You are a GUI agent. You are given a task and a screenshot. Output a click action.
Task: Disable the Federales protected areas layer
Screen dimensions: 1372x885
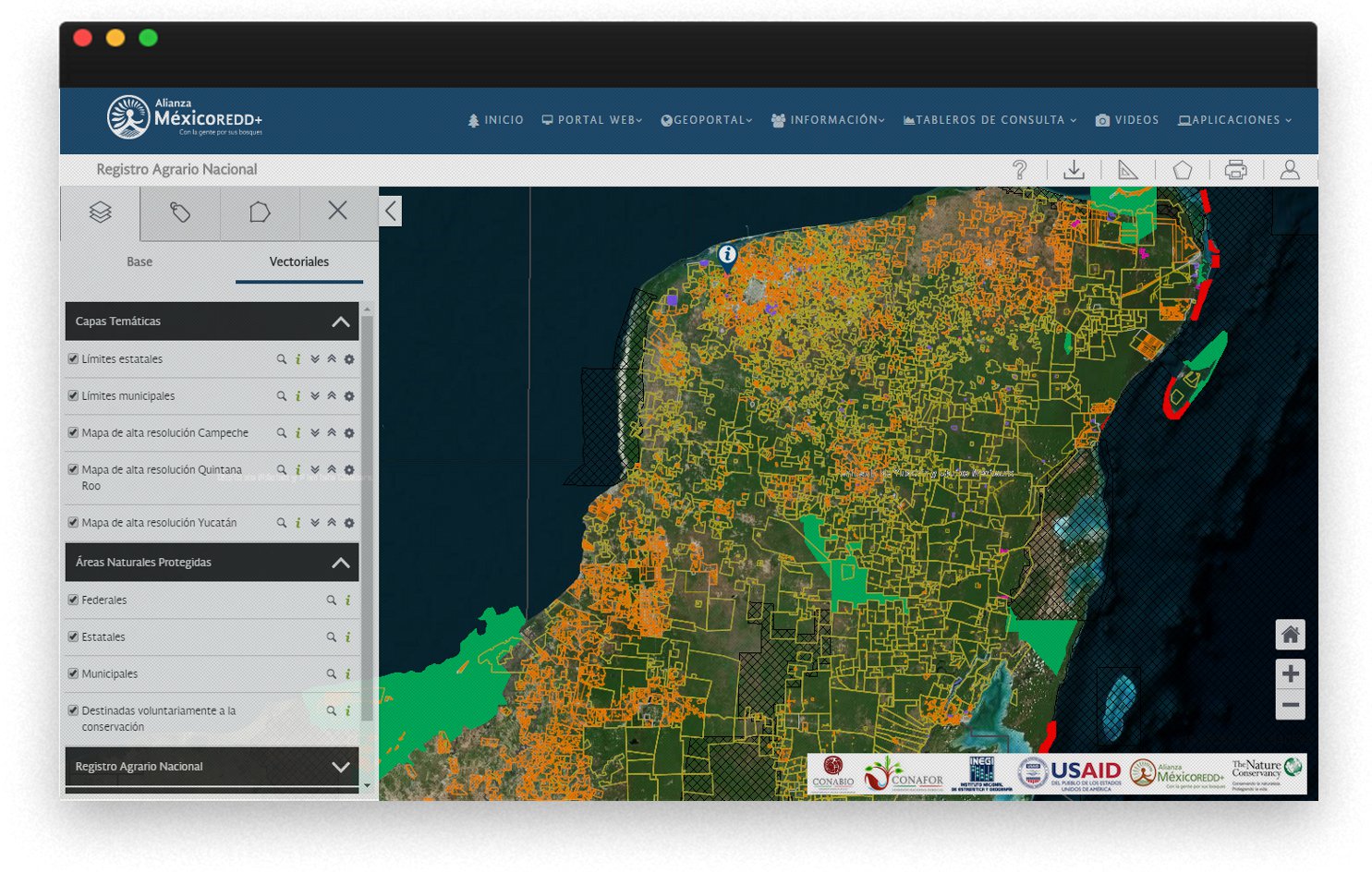73,600
